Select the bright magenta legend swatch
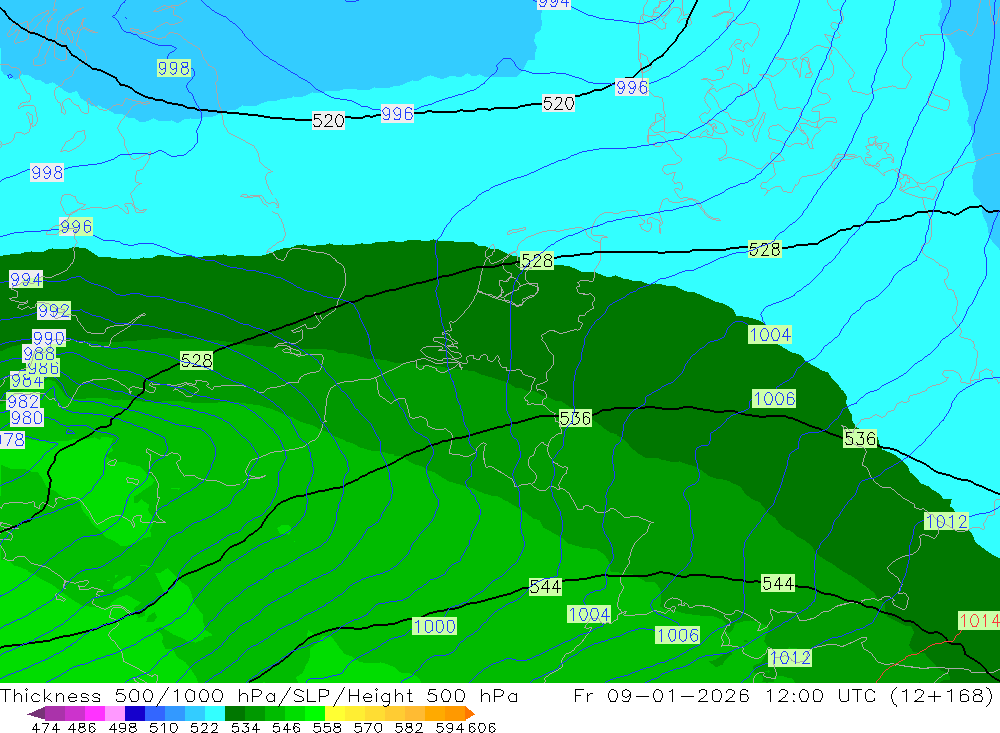The height and width of the screenshot is (733, 1000). 94,713
